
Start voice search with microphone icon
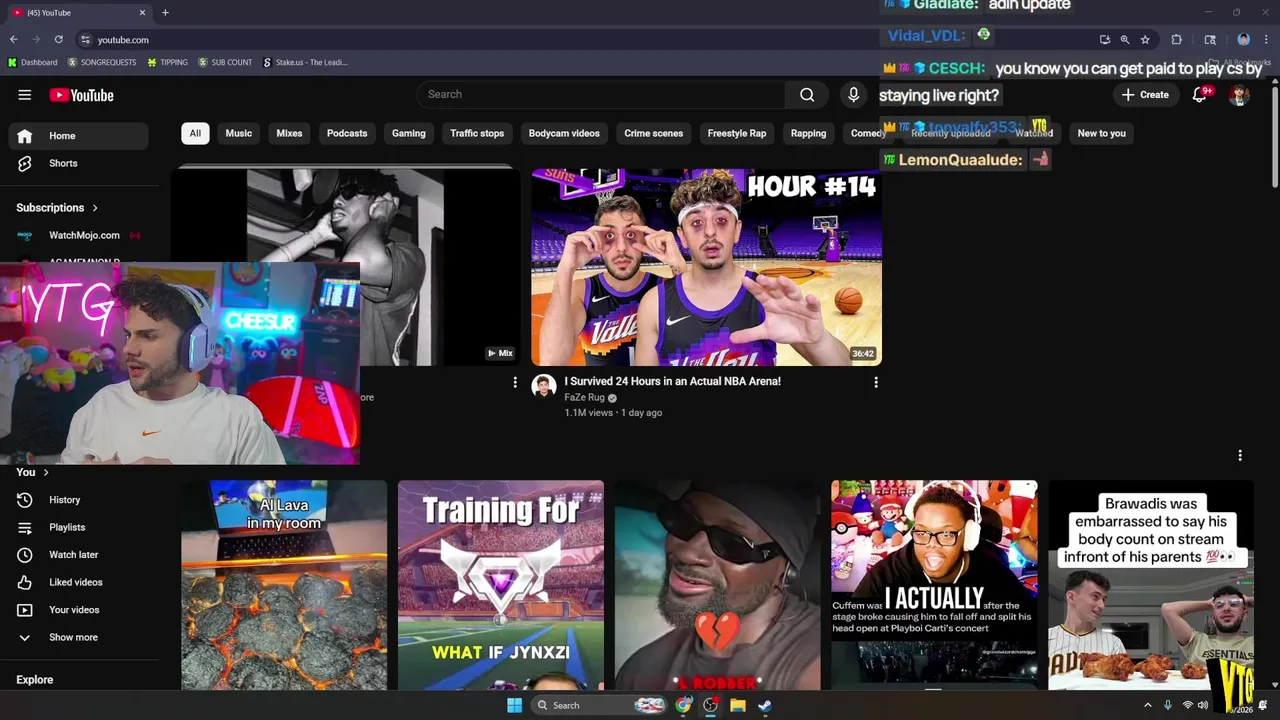coord(853,94)
